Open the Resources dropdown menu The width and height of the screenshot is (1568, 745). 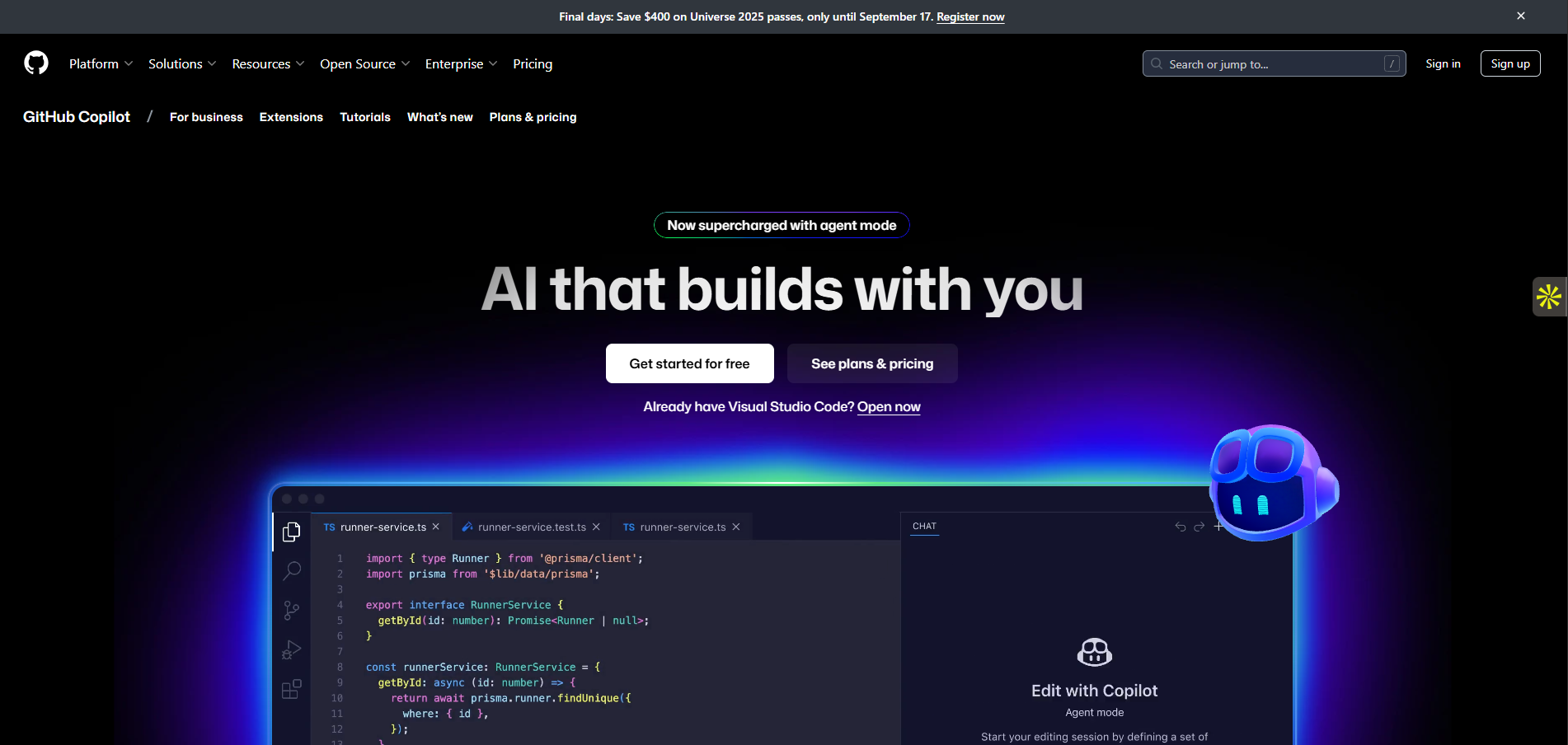point(268,63)
